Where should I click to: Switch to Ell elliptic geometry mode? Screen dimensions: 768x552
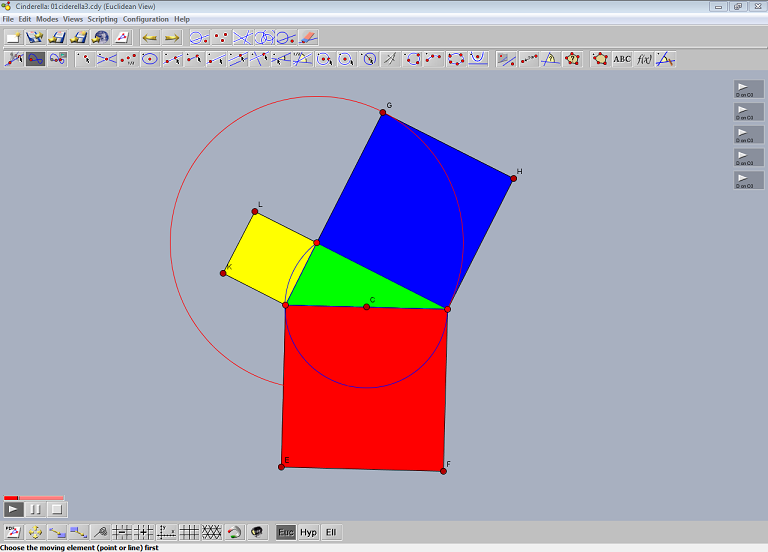331,533
